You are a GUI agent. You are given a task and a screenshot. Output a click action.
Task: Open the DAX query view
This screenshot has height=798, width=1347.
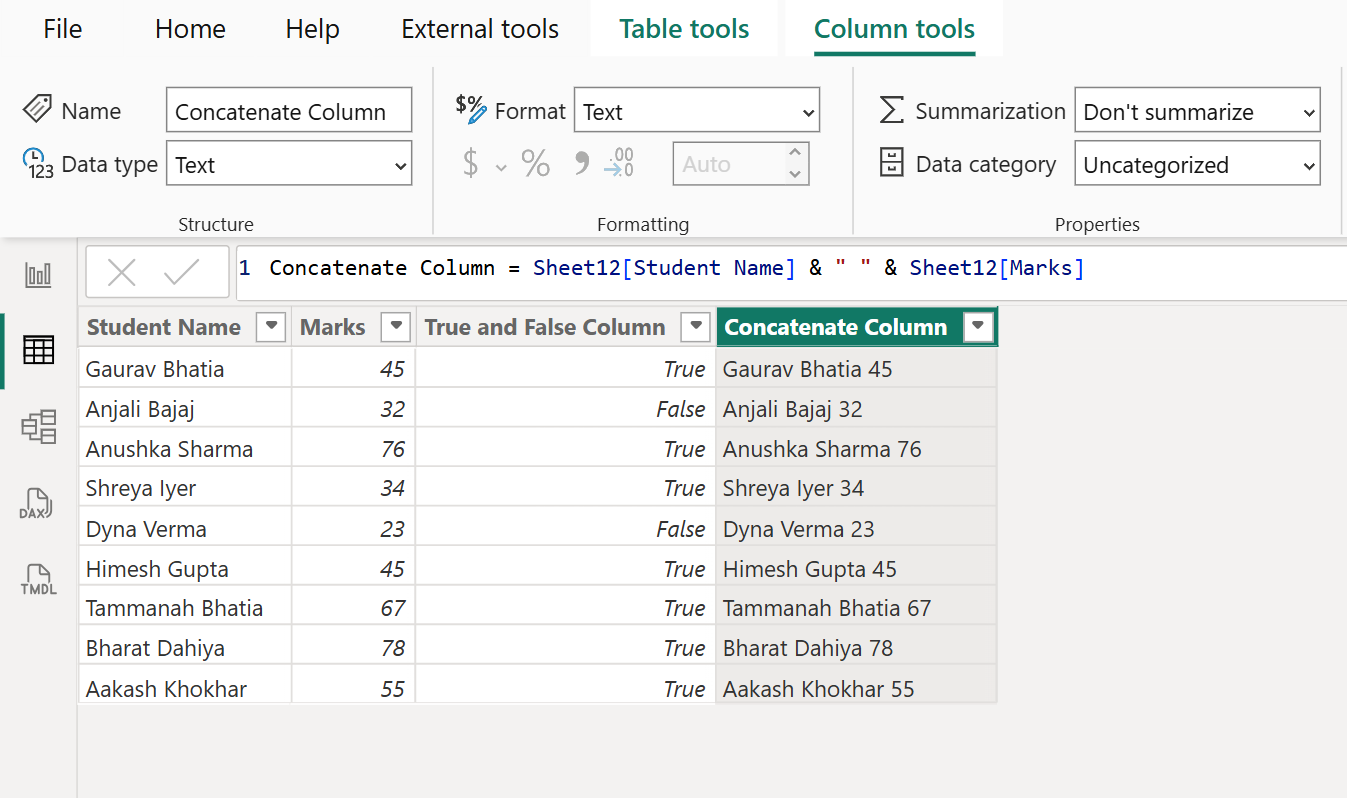tap(37, 503)
